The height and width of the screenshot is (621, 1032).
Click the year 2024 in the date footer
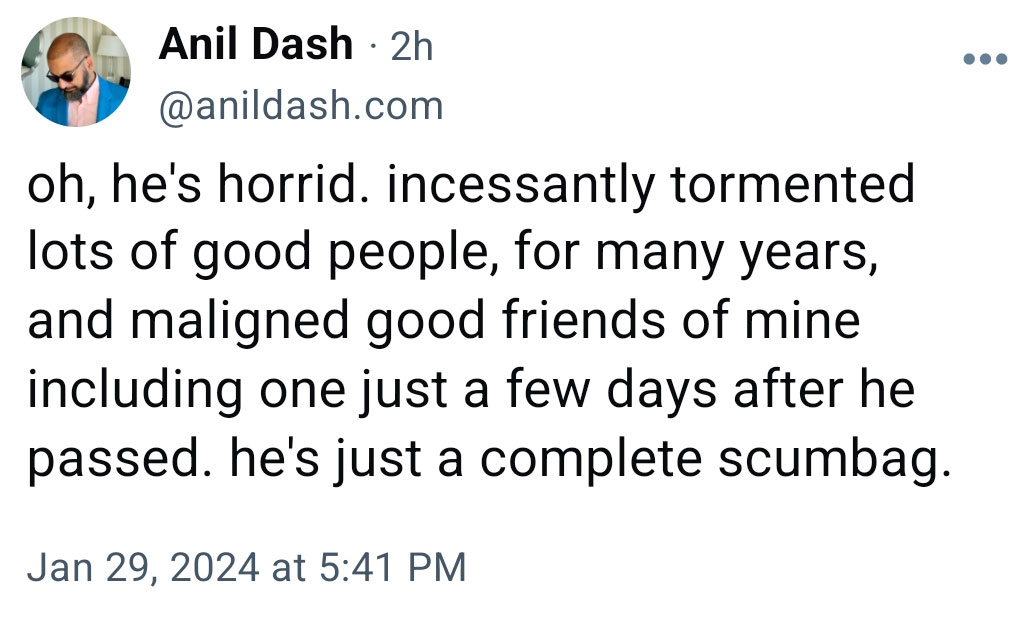coord(215,567)
